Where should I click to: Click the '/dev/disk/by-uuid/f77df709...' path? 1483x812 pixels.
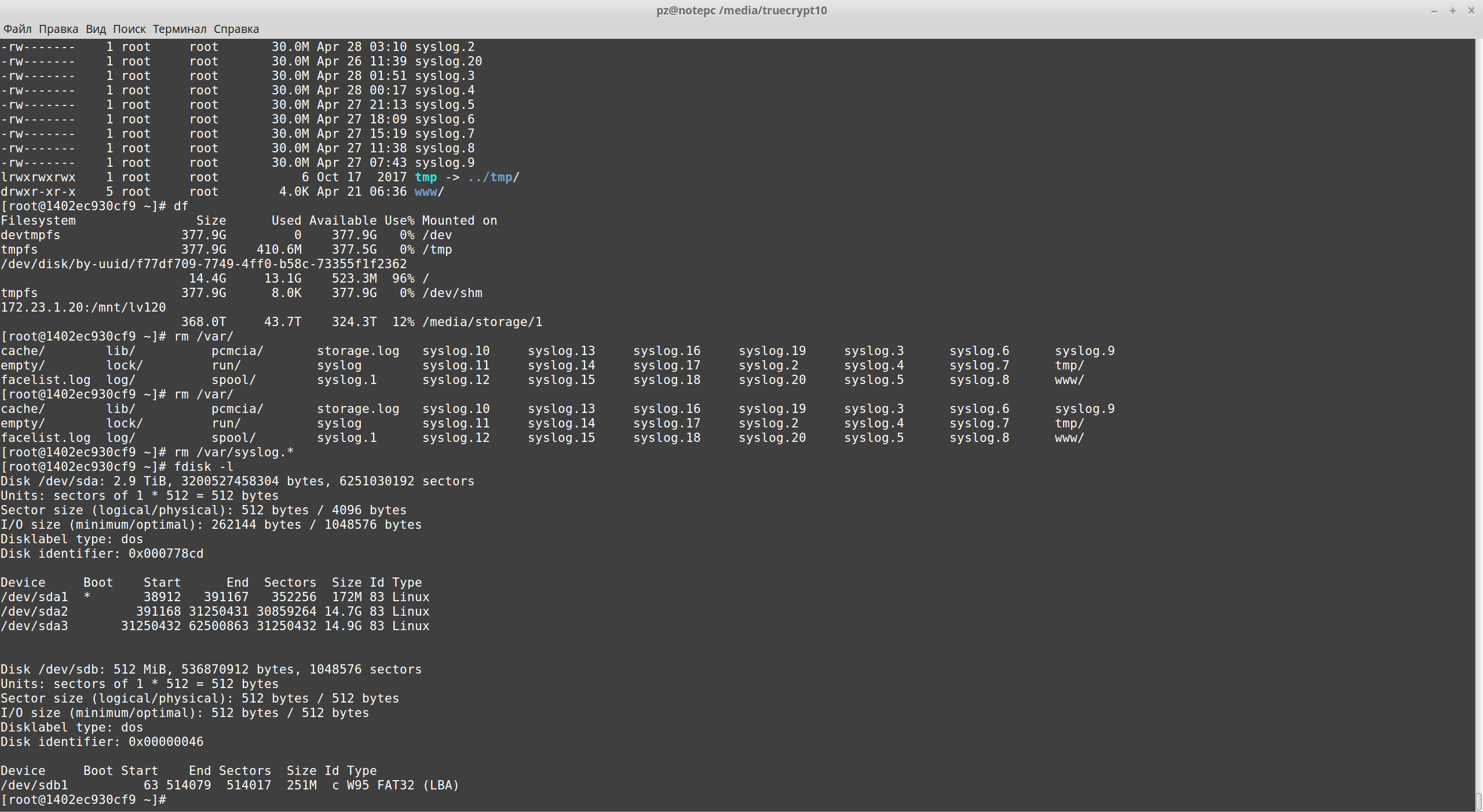click(x=204, y=264)
